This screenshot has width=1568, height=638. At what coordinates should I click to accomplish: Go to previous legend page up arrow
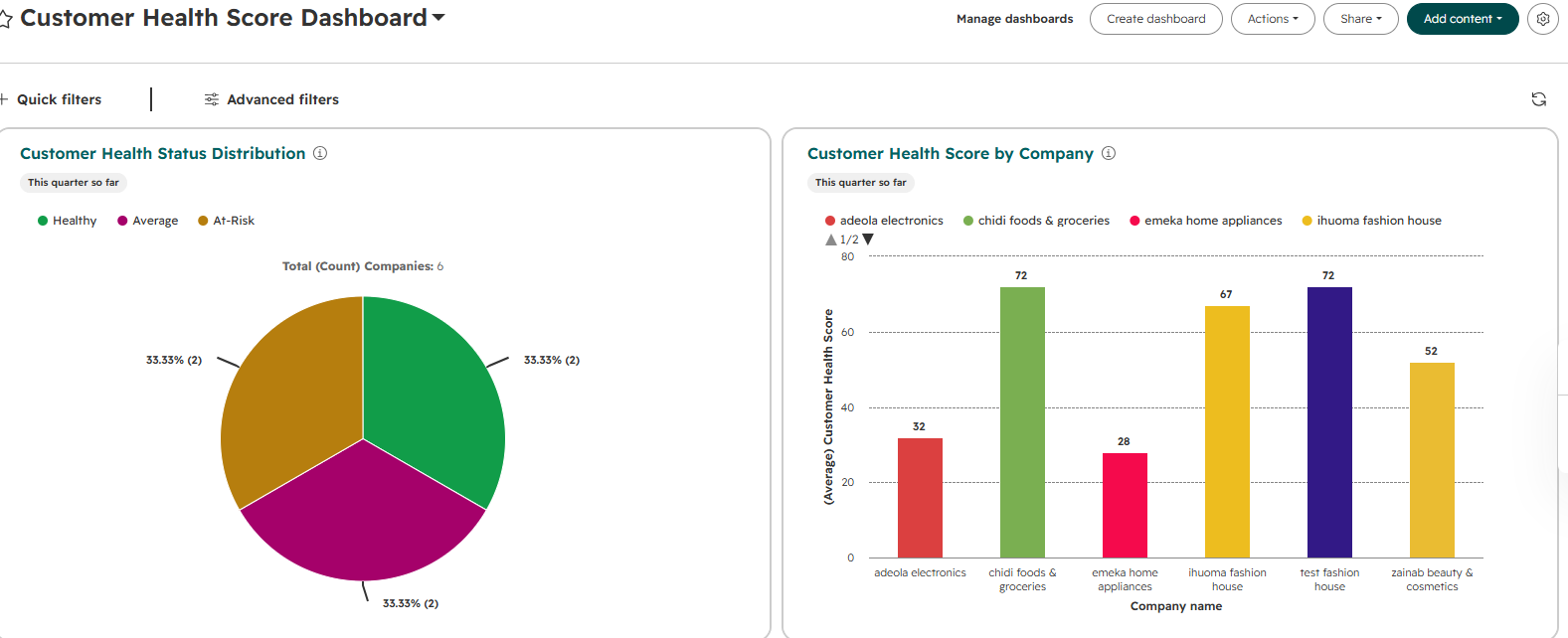tap(831, 239)
